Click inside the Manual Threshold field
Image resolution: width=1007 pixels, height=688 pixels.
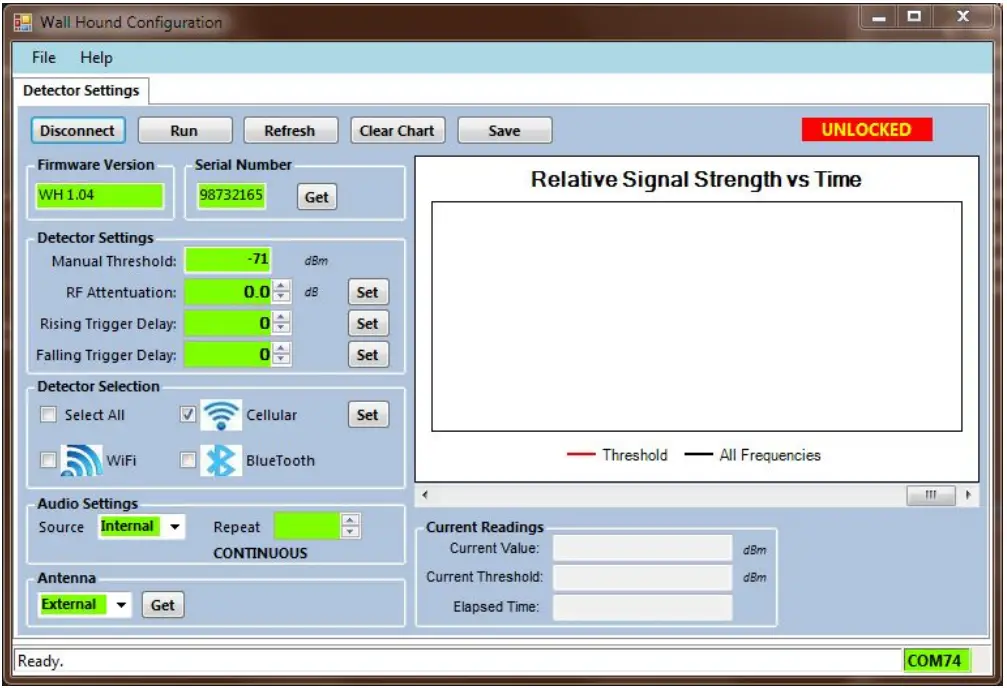(228, 259)
